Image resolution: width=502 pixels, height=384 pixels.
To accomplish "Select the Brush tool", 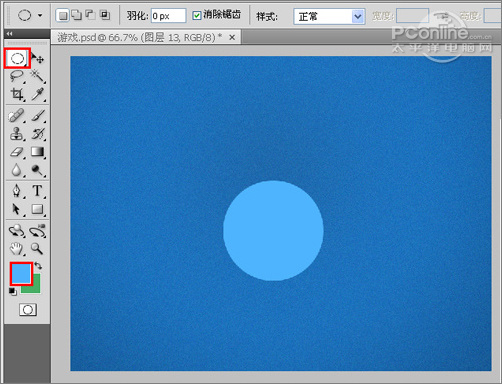I will [38, 116].
